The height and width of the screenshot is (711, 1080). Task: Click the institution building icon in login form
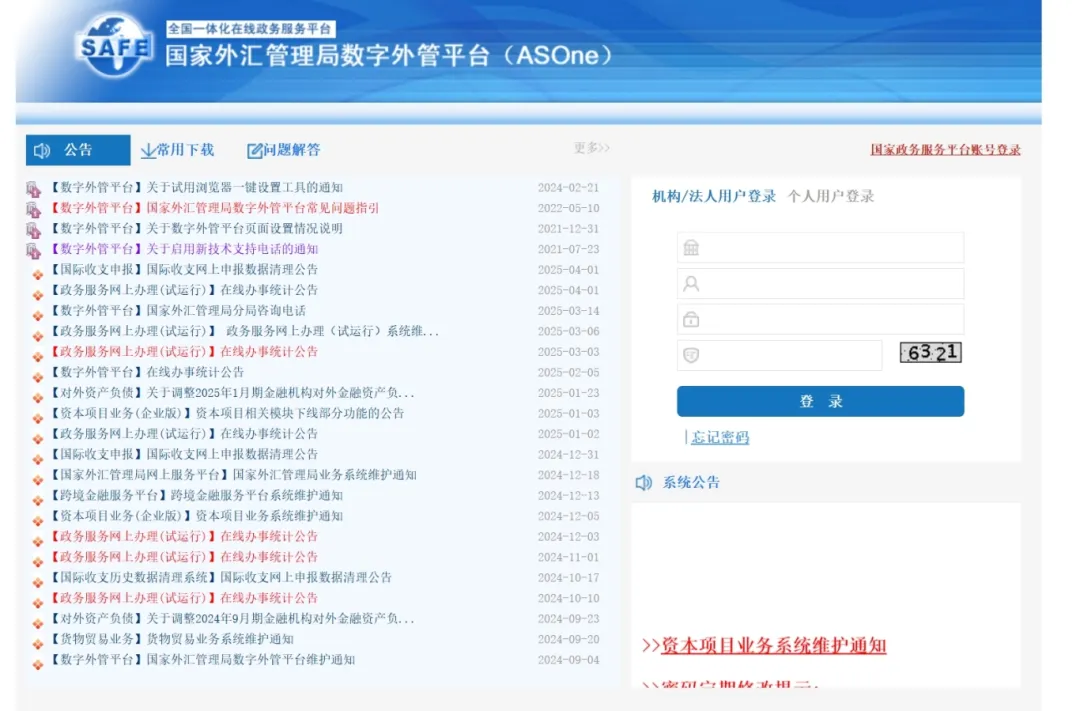click(x=691, y=248)
